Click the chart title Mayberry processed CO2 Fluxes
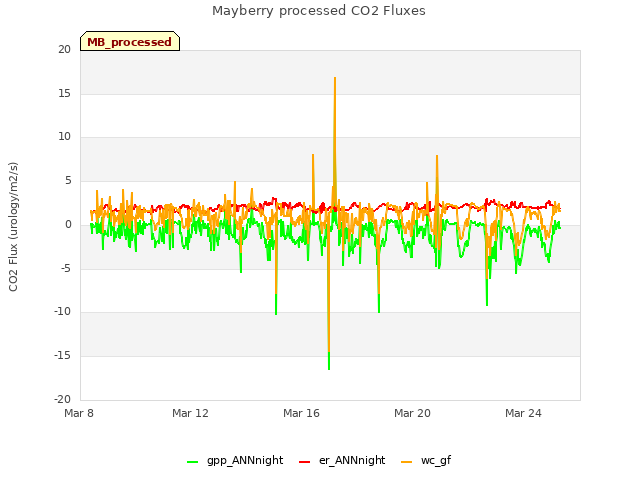The image size is (640, 480). coord(319,11)
